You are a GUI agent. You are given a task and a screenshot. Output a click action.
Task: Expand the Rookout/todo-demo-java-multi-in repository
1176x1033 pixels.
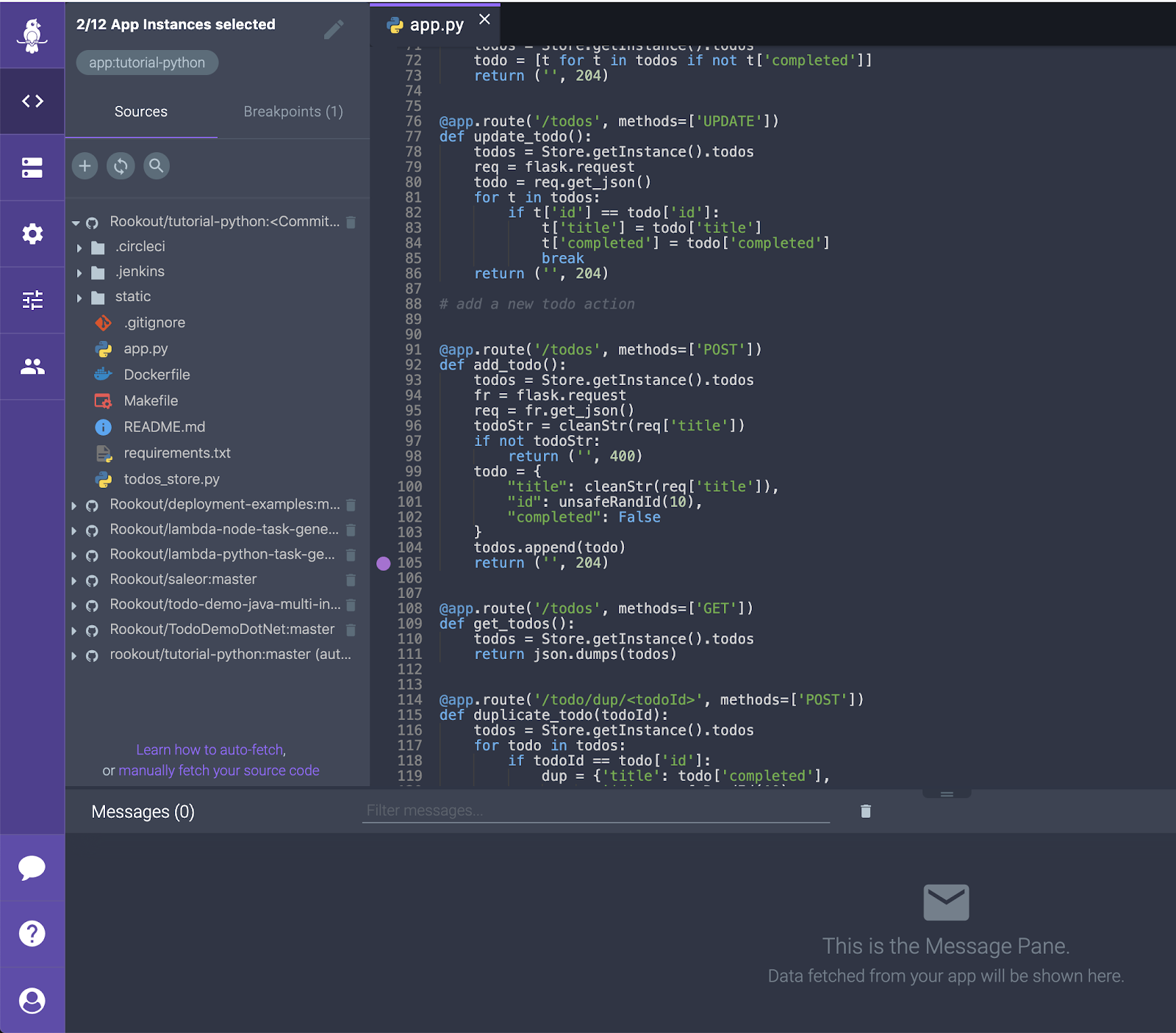(74, 605)
